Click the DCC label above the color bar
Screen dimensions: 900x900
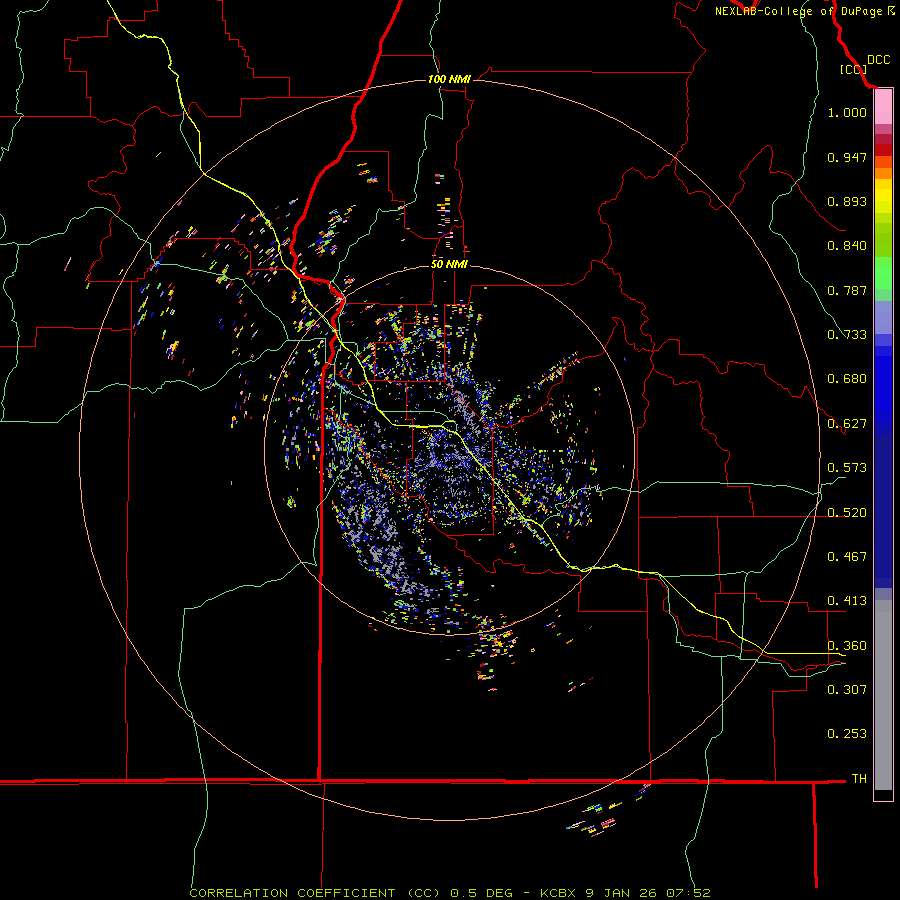click(x=878, y=60)
